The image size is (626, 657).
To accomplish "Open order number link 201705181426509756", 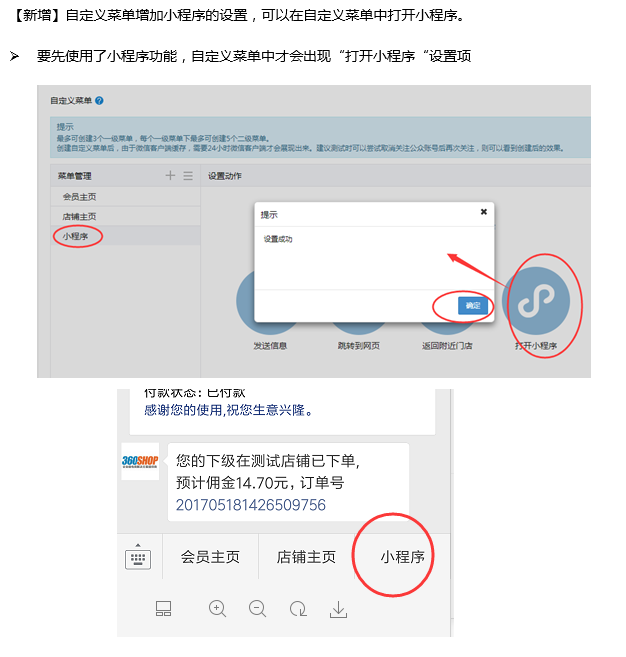I will coord(251,505).
